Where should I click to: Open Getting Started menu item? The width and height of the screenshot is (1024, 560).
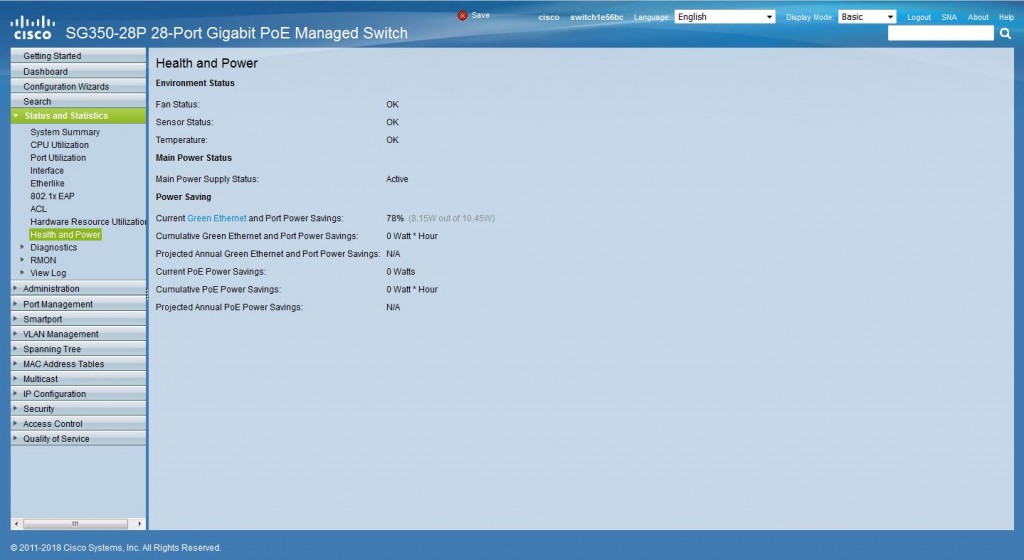pos(78,56)
